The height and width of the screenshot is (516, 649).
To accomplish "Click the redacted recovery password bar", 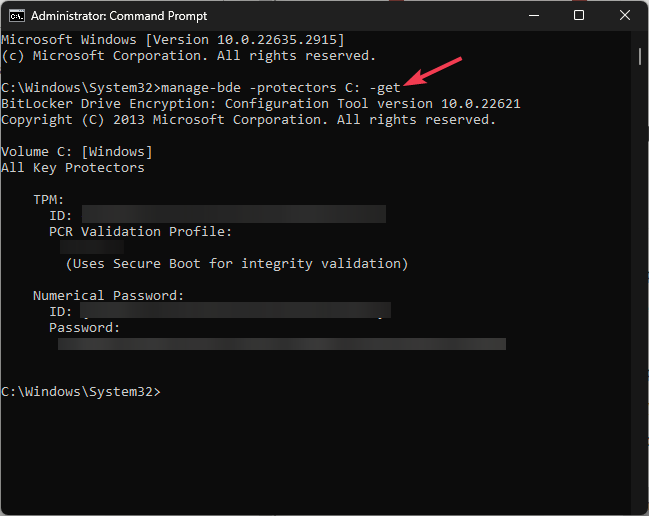I will point(281,344).
